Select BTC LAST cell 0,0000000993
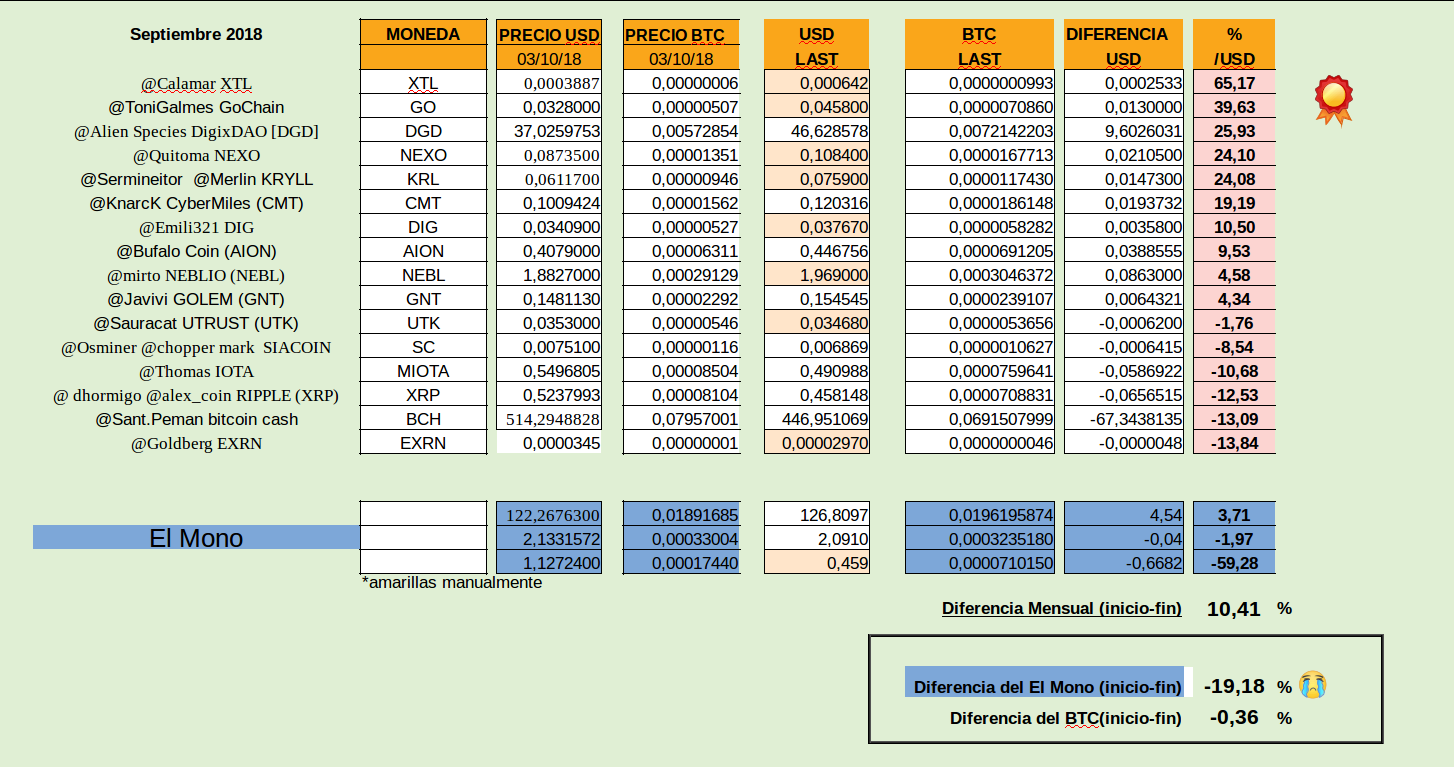This screenshot has height=767, width=1454. click(x=980, y=83)
